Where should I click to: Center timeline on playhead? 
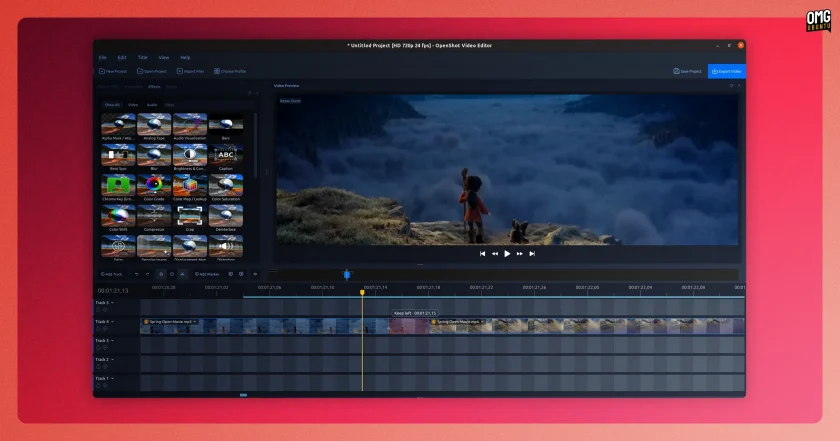click(255, 274)
